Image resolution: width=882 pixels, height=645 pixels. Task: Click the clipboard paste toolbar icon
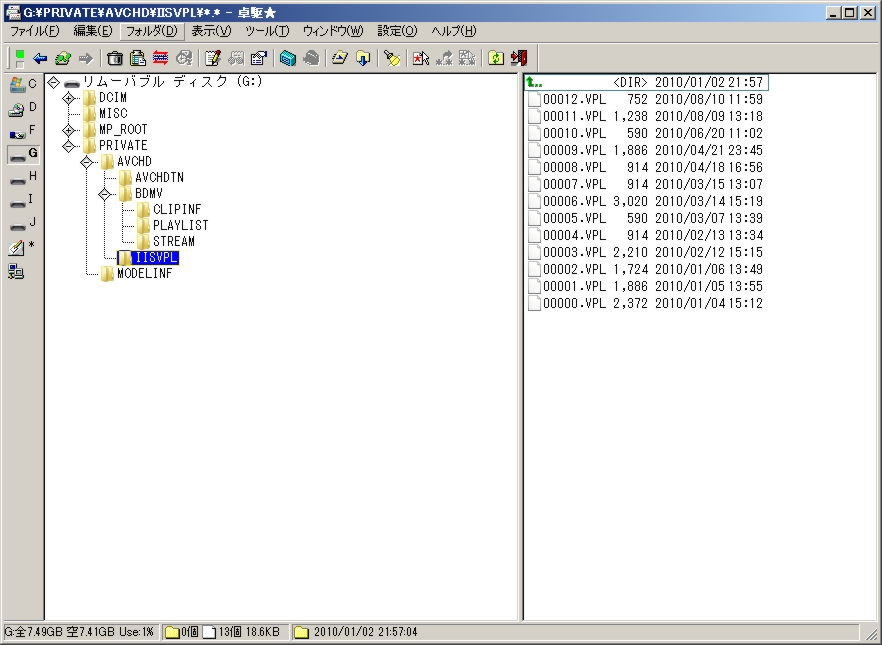point(138,59)
